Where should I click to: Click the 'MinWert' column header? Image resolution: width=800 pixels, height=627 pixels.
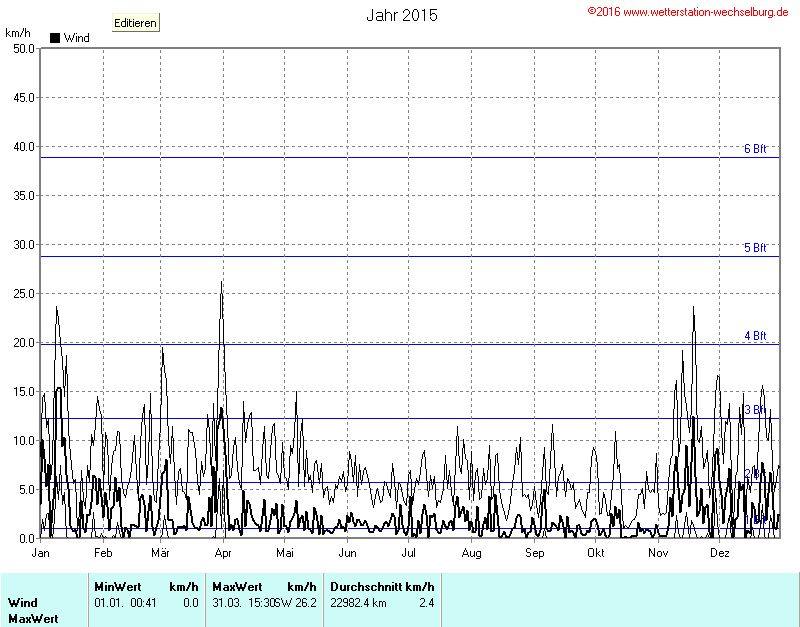tap(118, 587)
